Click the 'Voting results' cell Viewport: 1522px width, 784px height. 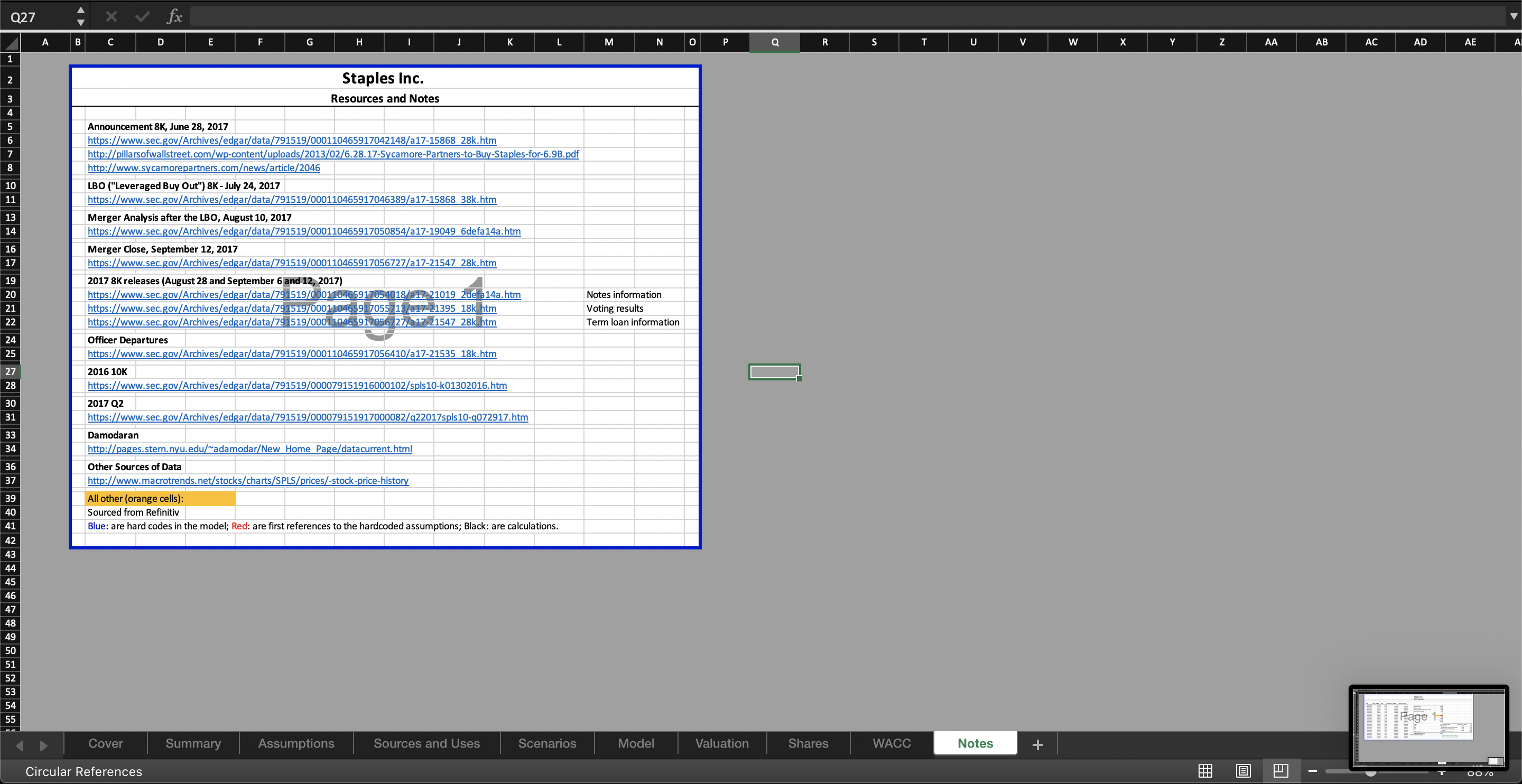tap(615, 308)
